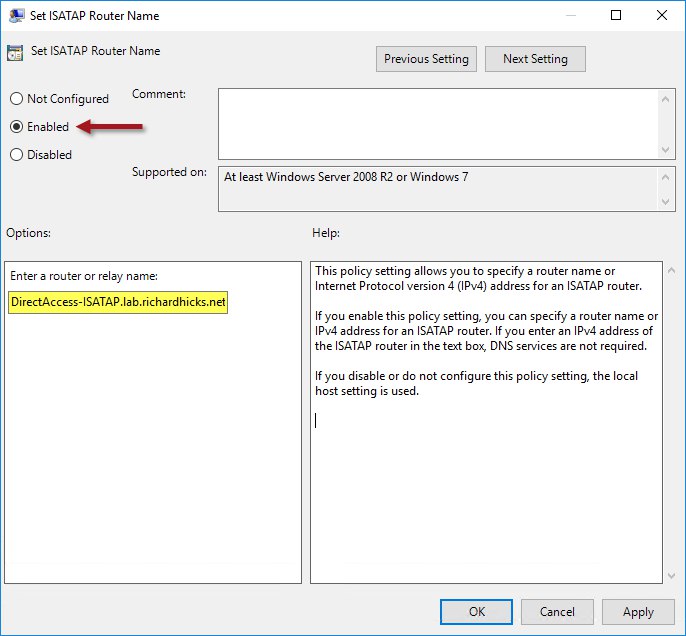Click the title bar window icon
This screenshot has width=686, height=636.
click(x=16, y=16)
